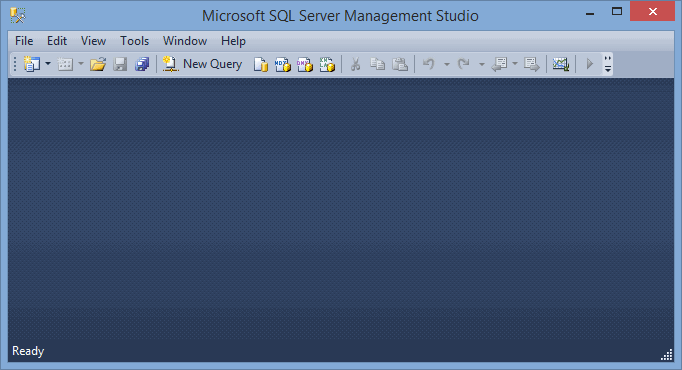Viewport: 682px width, 370px height.
Task: Expand the Undo history dropdown arrow
Action: [447, 64]
